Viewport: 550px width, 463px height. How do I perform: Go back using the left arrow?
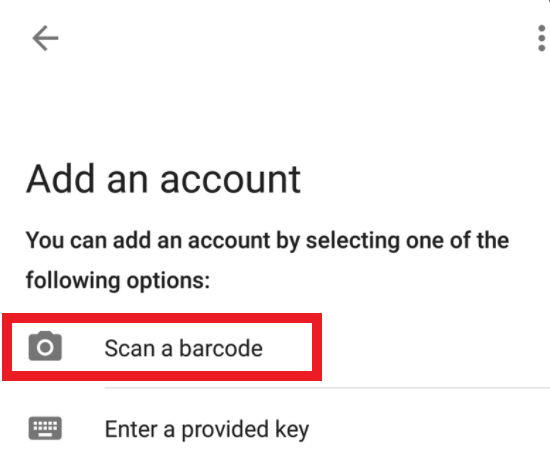[x=45, y=38]
